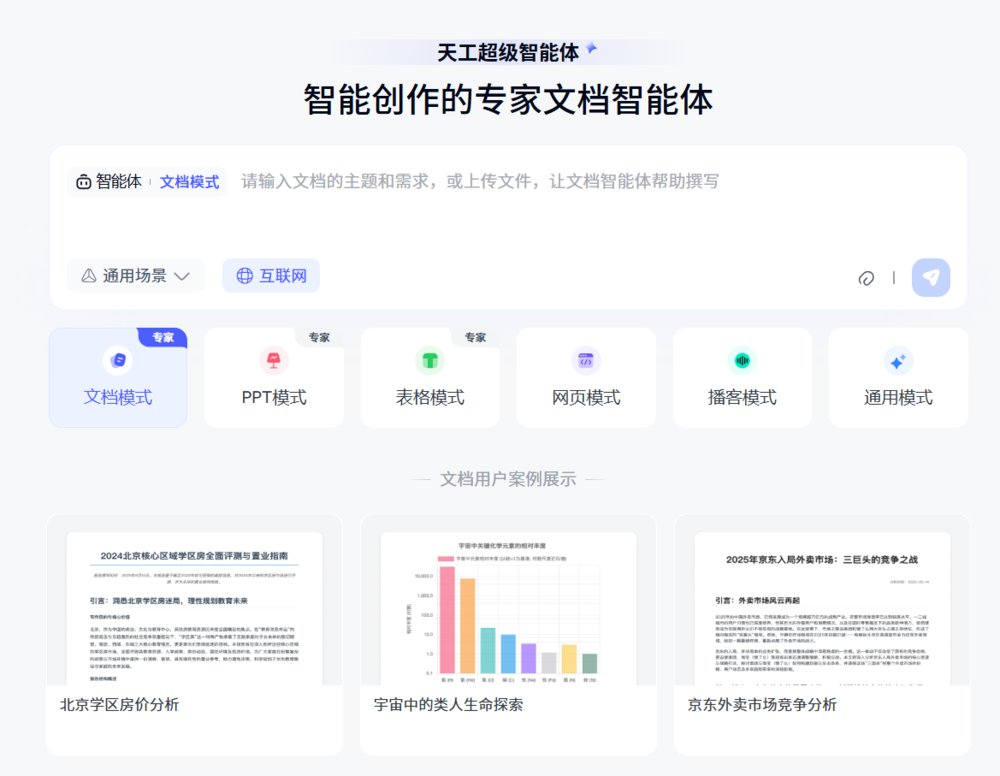Viewport: 1000px width, 776px height.
Task: Expand the 通用场景 scenario dropdown
Action: point(135,276)
